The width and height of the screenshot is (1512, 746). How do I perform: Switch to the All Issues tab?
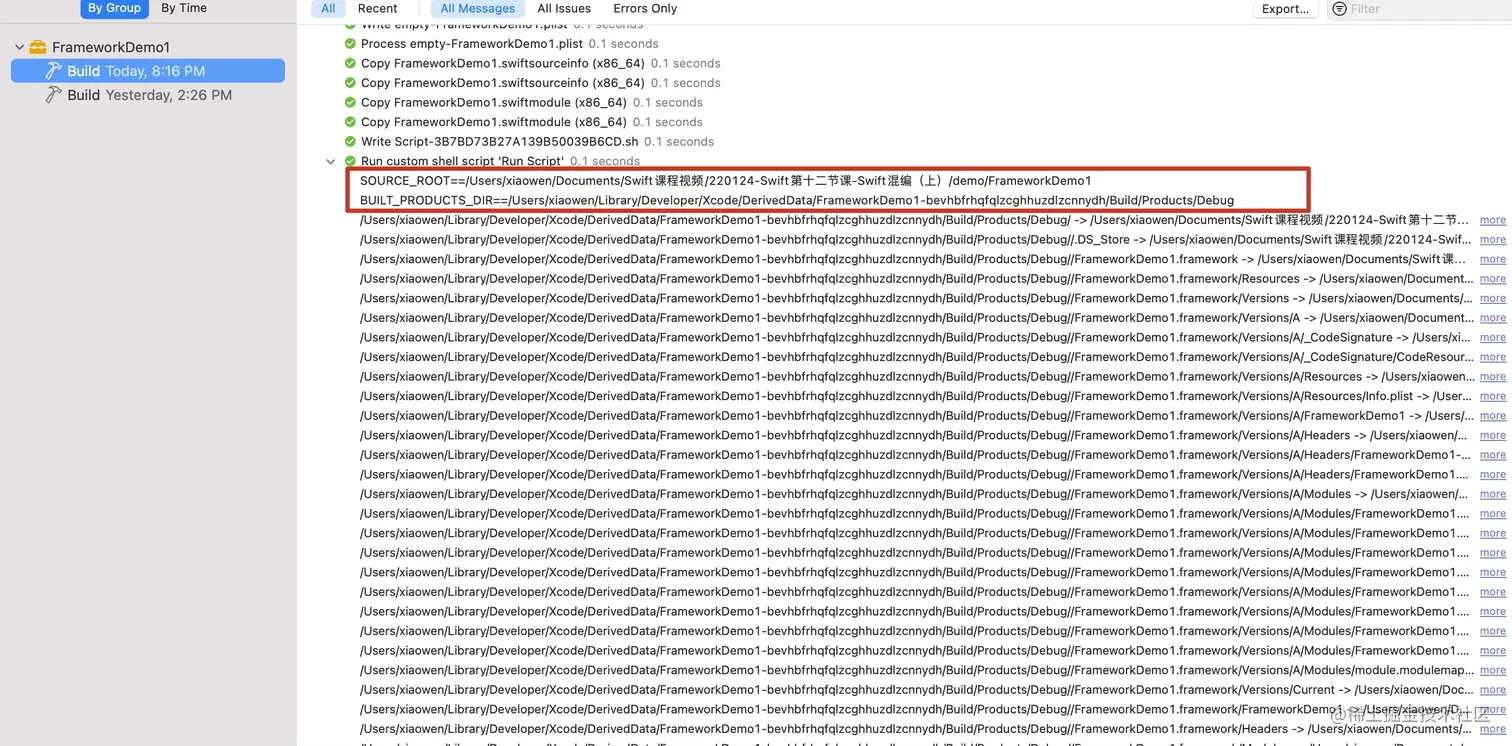click(x=563, y=9)
